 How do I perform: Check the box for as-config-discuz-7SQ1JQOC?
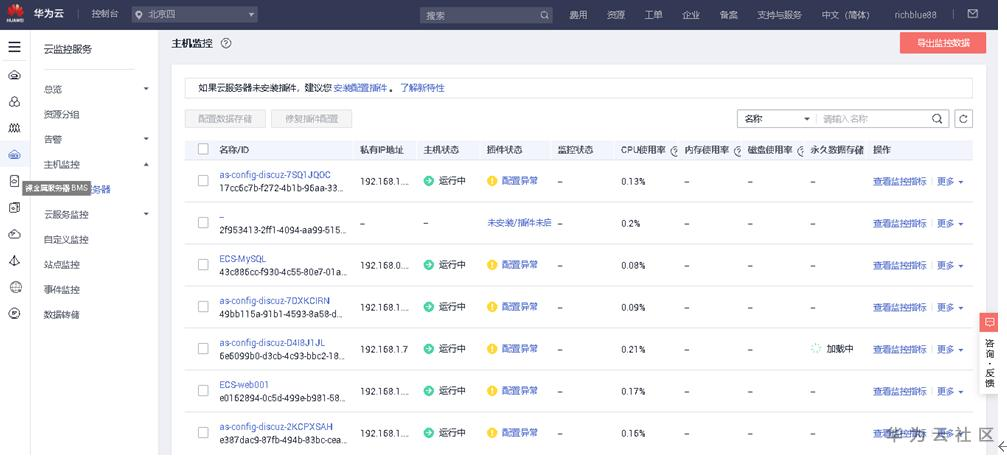[203, 181]
